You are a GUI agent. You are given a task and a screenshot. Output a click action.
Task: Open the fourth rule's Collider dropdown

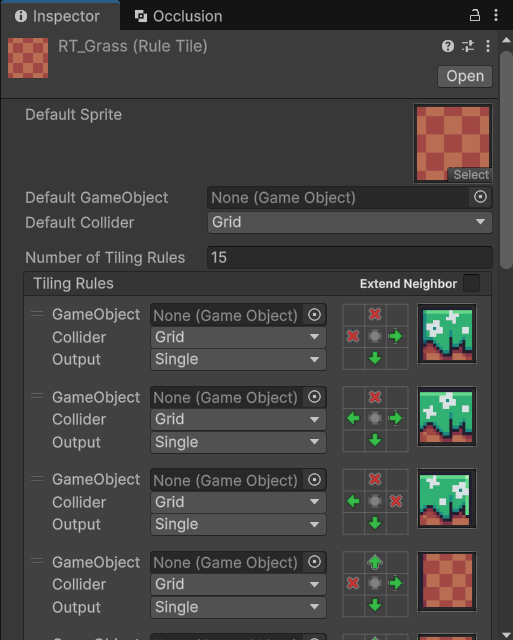pos(238,584)
